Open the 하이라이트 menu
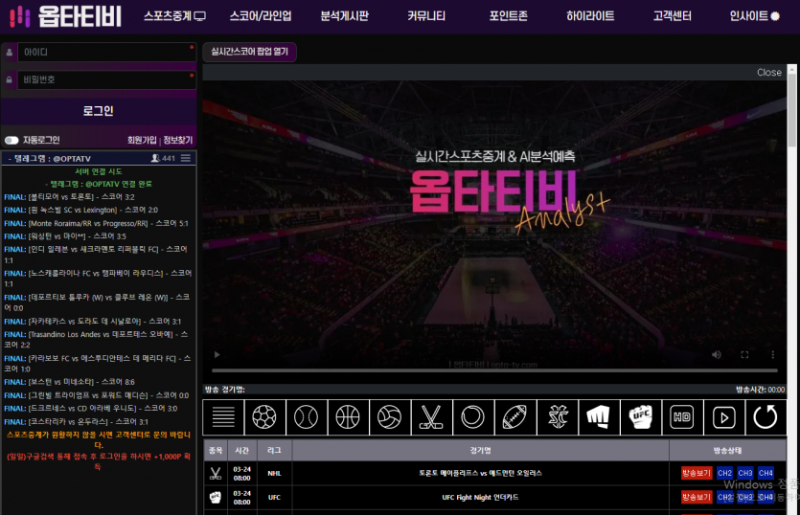This screenshot has width=800, height=515. pyautogui.click(x=590, y=16)
